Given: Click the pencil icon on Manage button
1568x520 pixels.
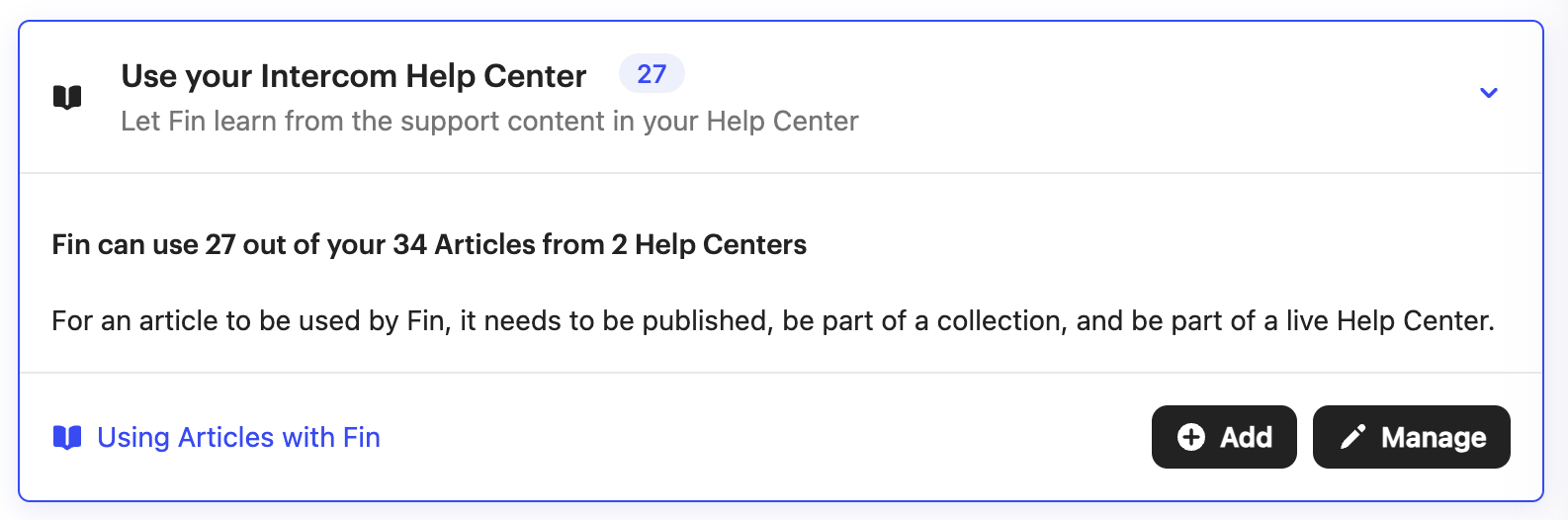Looking at the screenshot, I should pyautogui.click(x=1352, y=437).
